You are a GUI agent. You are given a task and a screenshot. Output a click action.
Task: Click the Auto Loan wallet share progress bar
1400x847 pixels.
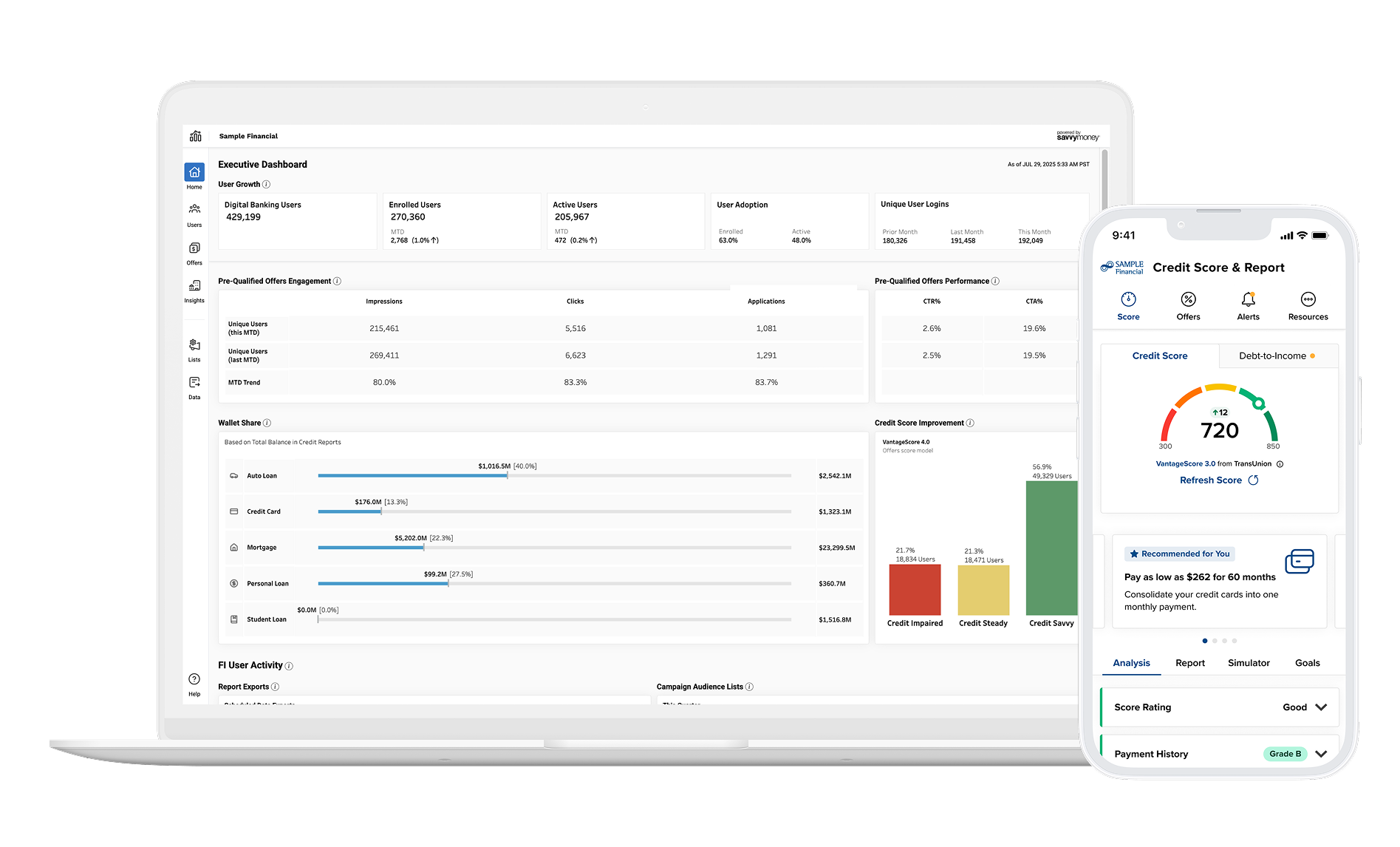pyautogui.click(x=412, y=475)
